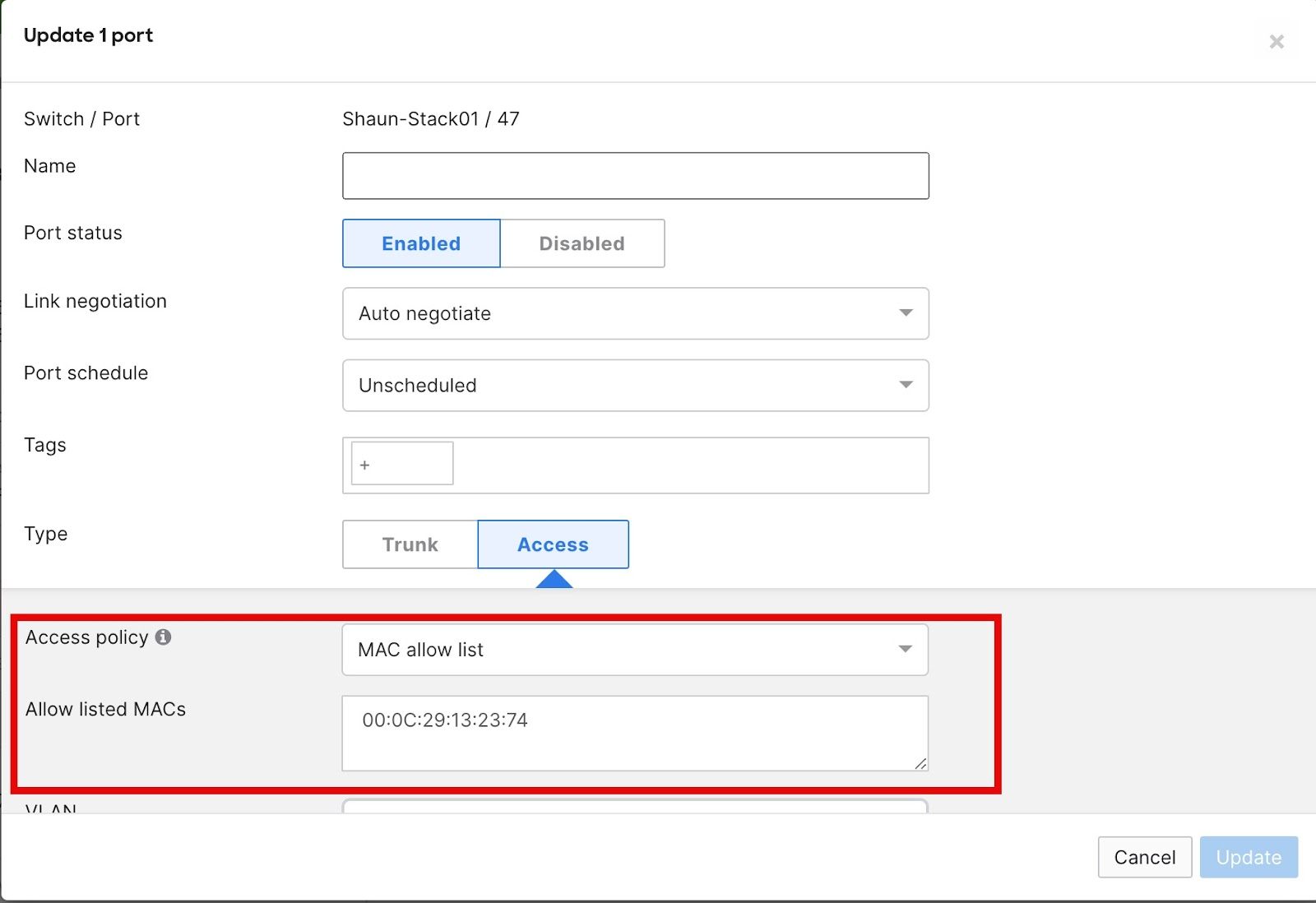Select the MAC address 00:0C:29:13:23:74
Screen dimensions: 1316x903
pyautogui.click(x=444, y=720)
